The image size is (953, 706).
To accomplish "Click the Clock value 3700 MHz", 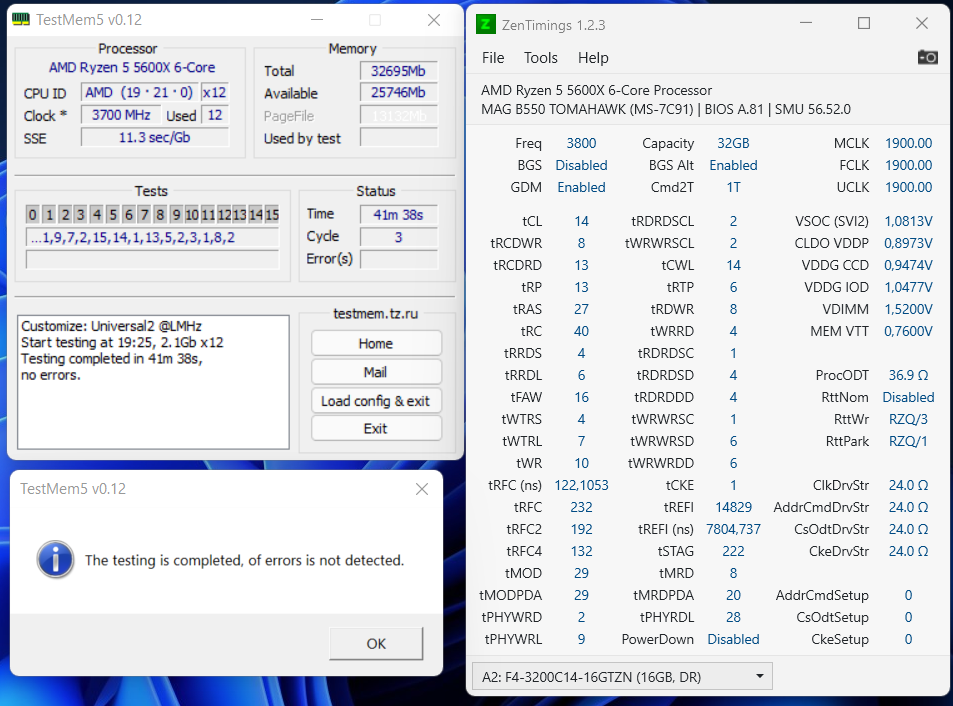I will (x=121, y=115).
